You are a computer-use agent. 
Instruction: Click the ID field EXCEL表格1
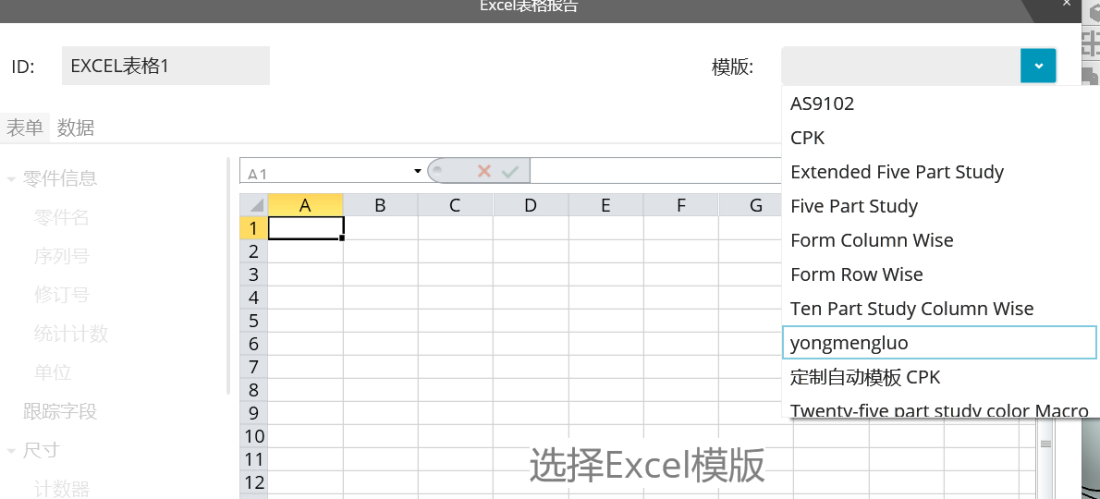166,66
